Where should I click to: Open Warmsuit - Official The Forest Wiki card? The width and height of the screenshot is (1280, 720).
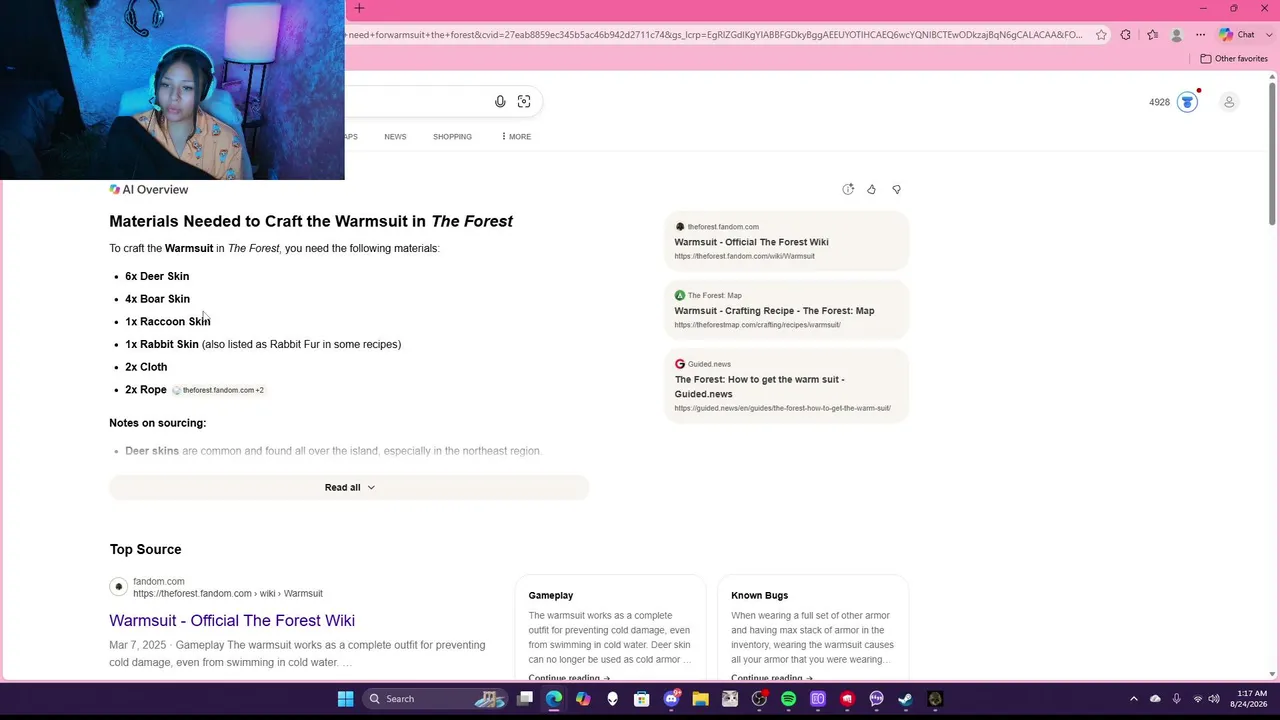click(786, 241)
